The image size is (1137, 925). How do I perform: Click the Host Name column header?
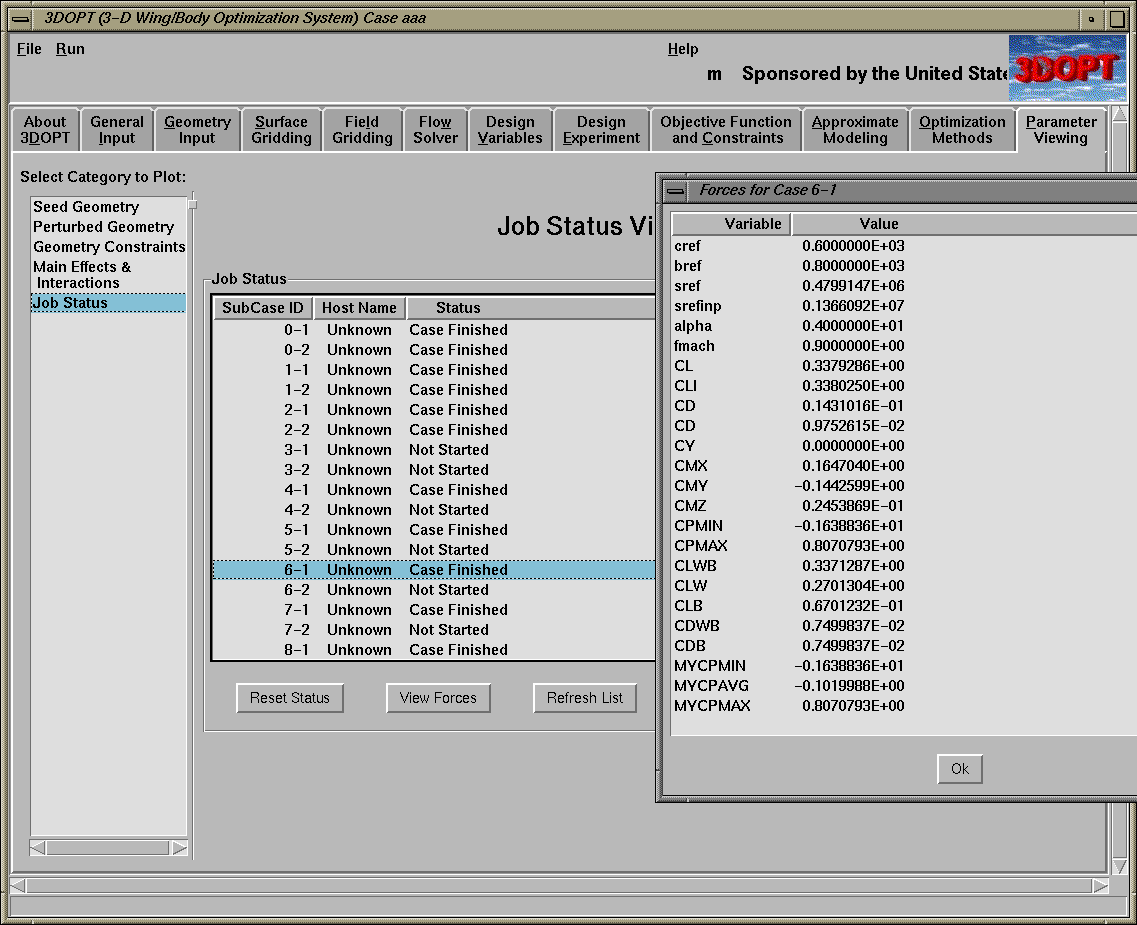click(x=359, y=308)
